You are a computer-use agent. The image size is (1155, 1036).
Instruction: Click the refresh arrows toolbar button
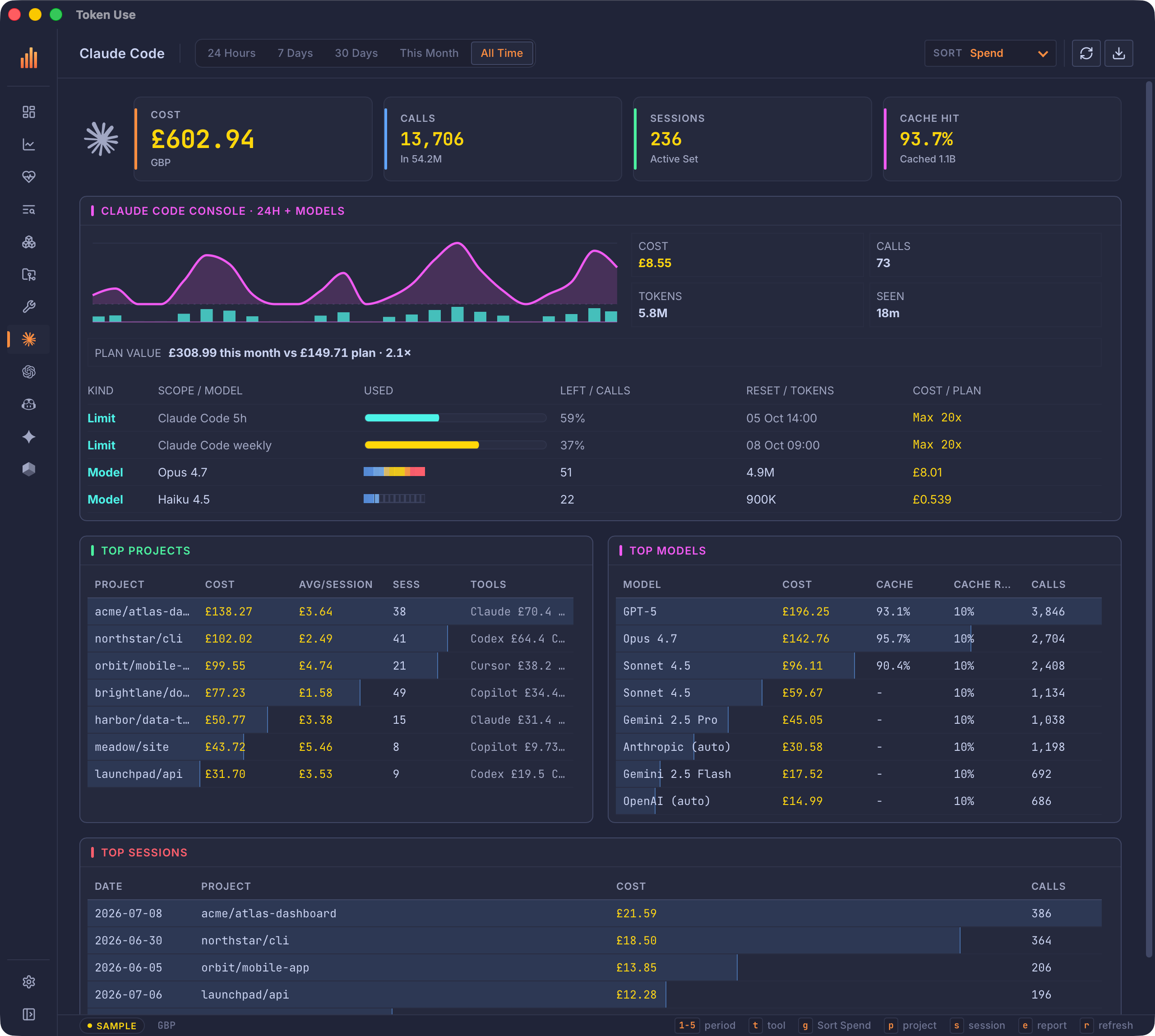(x=1086, y=53)
